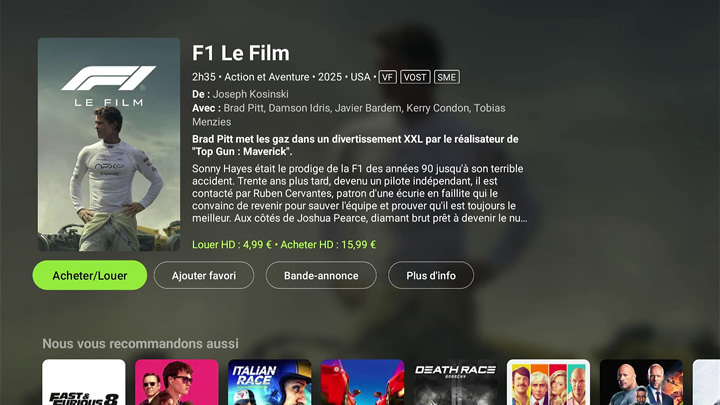Open the Death Race recommendation

click(456, 382)
